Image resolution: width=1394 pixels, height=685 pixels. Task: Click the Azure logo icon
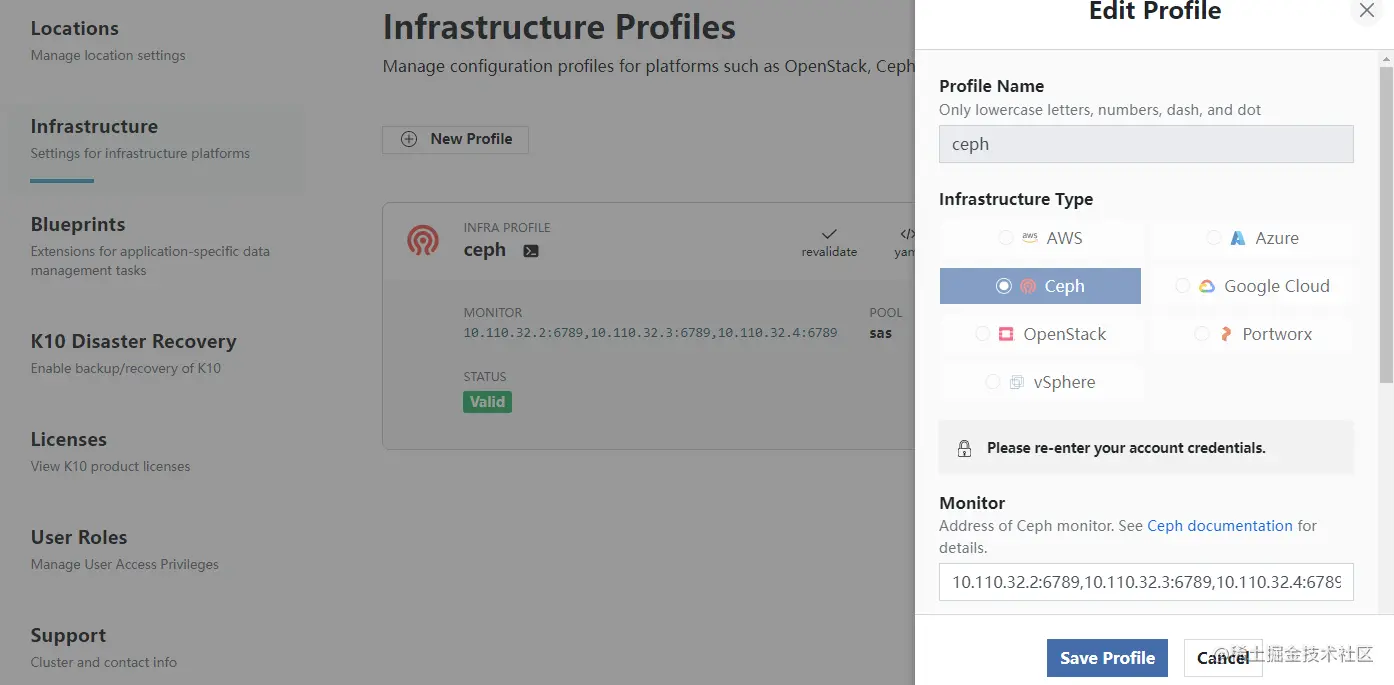pos(1238,238)
